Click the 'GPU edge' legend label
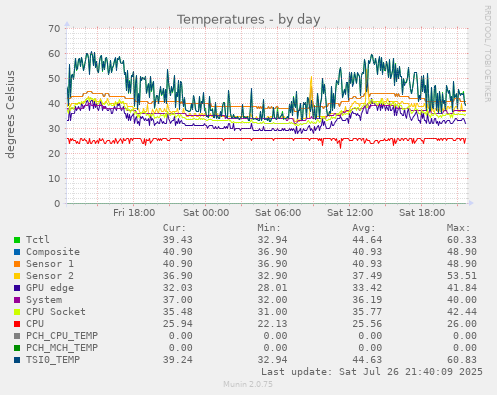This screenshot has width=497, height=395. pos(50,288)
